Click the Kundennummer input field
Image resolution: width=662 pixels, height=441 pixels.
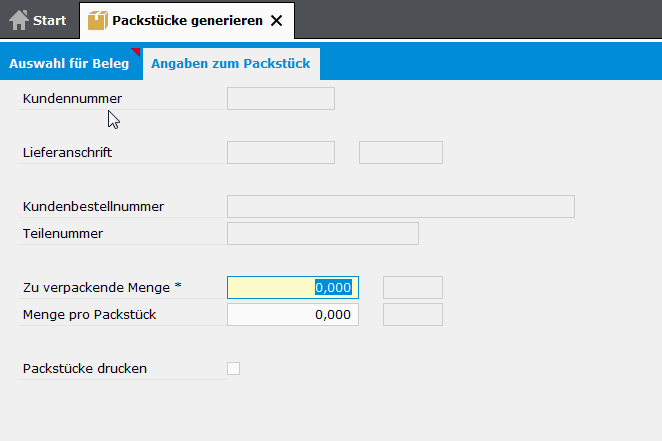[281, 98]
